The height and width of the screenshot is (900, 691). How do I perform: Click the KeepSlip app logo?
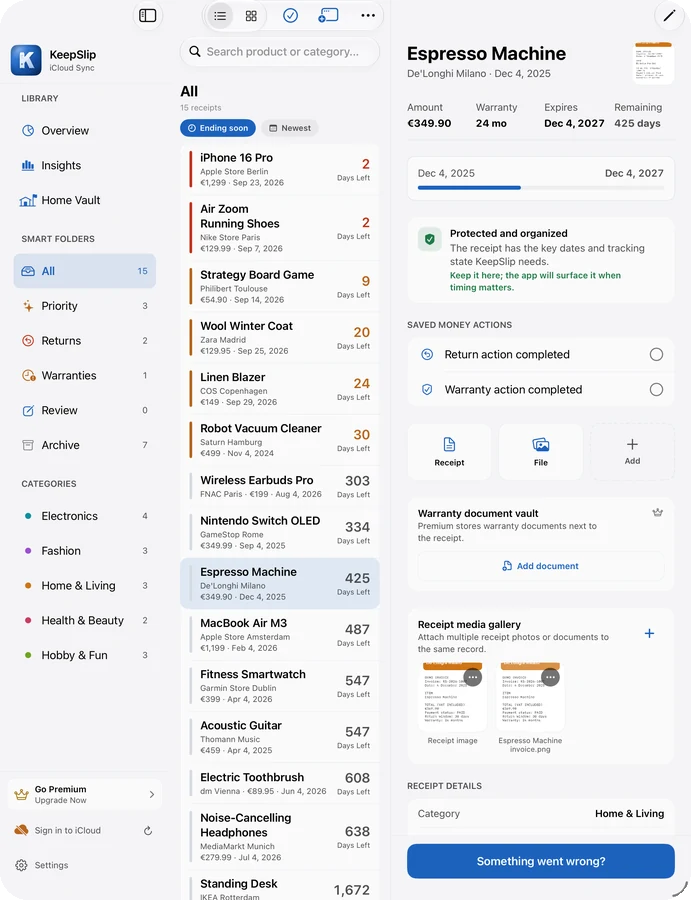coord(26,60)
